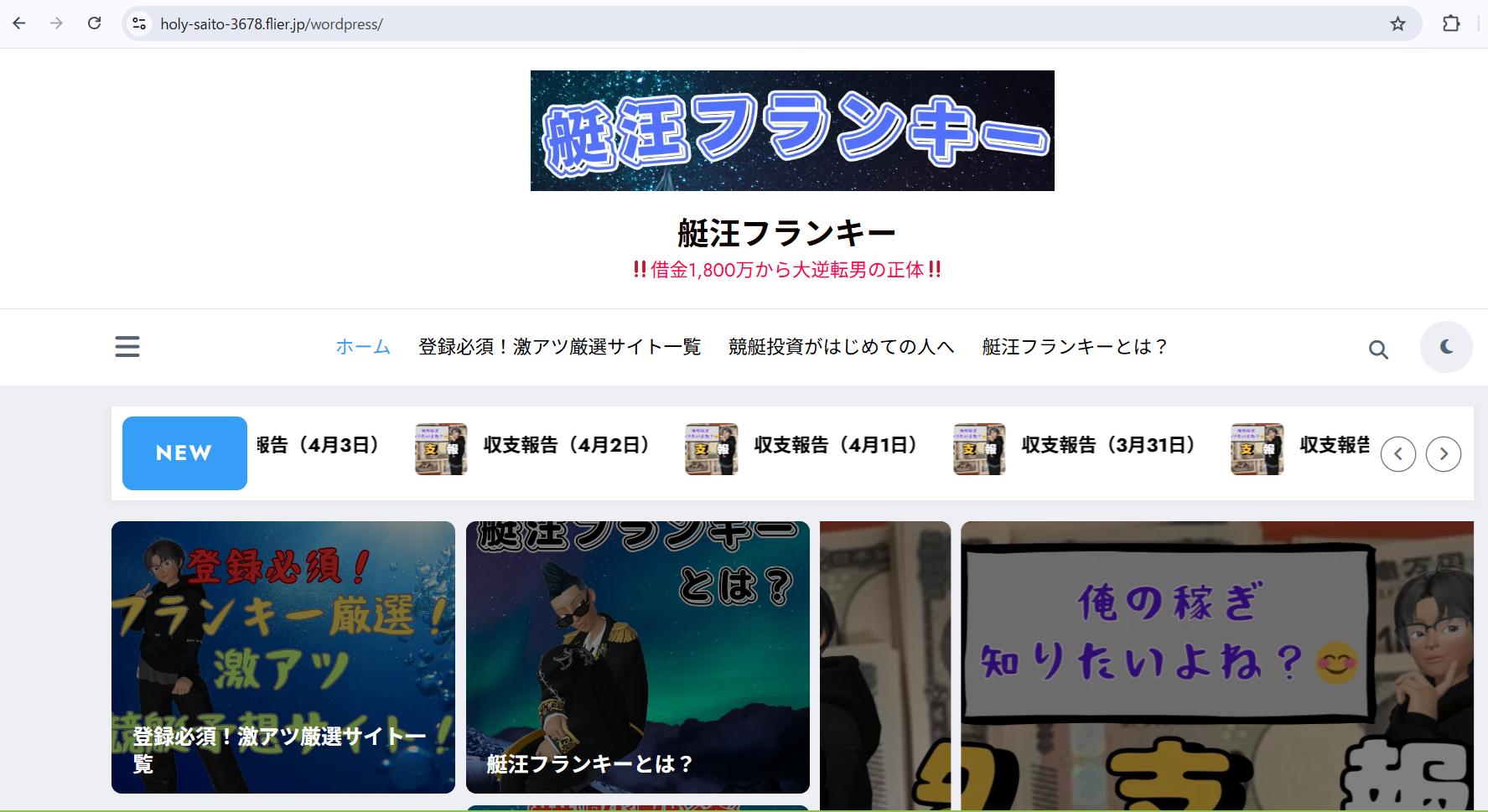Click the browser reload icon
Viewport: 1488px width, 812px height.
pos(94,23)
